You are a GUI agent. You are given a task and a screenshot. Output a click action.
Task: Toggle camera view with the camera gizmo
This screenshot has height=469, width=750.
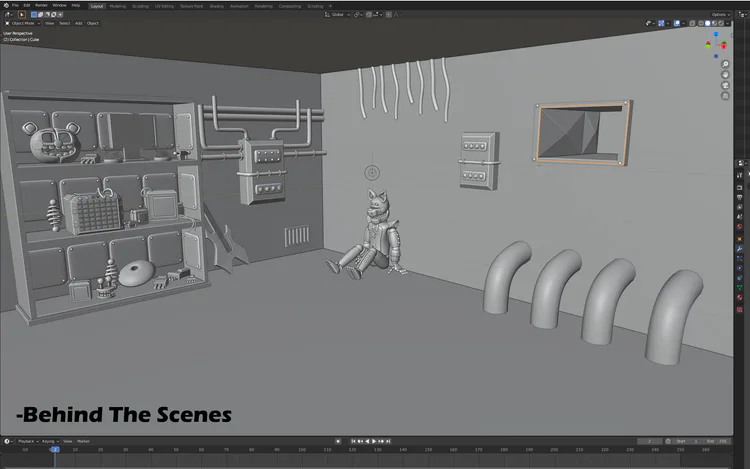tap(725, 85)
